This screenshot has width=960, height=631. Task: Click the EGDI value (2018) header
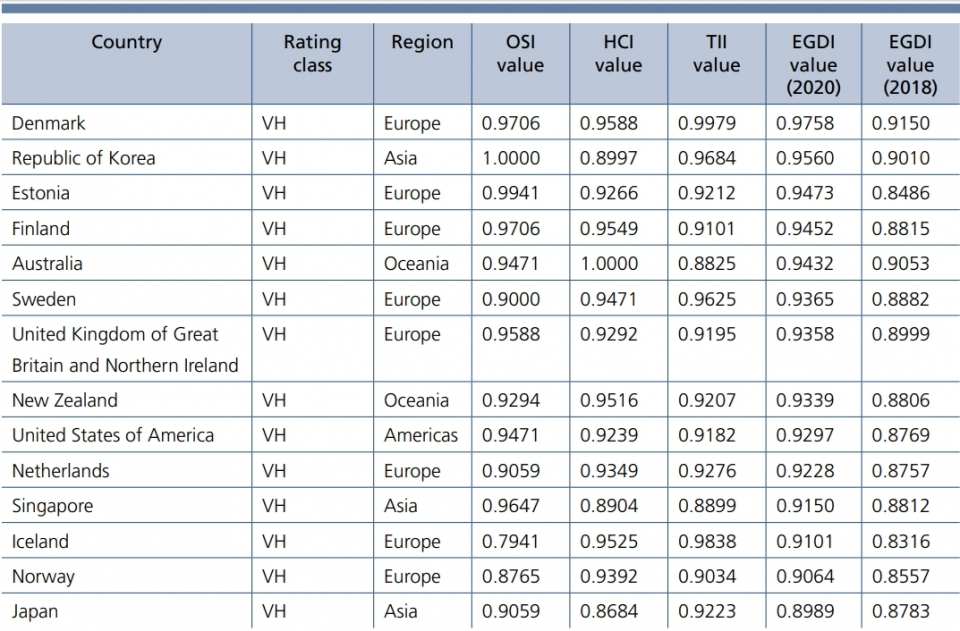(910, 64)
